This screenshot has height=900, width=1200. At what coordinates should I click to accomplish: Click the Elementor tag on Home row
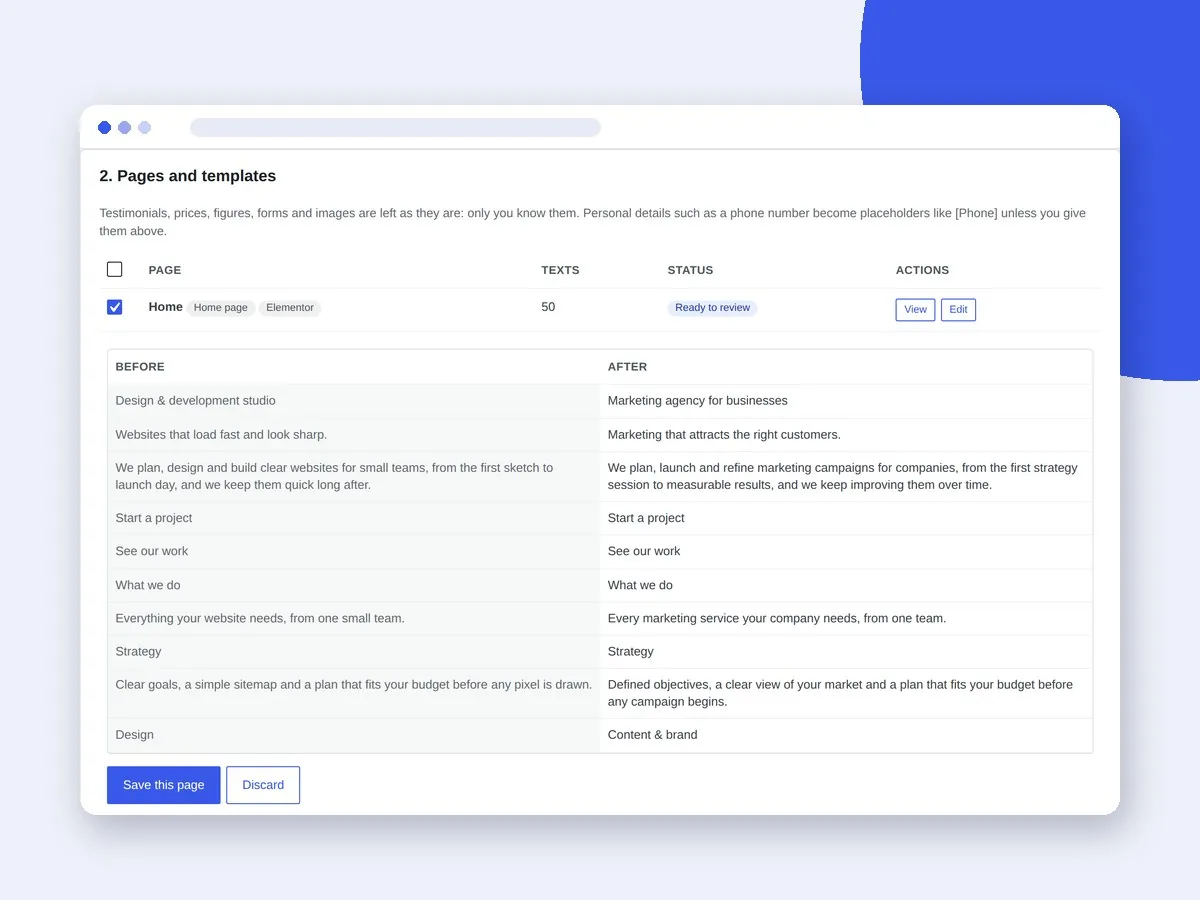click(x=290, y=308)
